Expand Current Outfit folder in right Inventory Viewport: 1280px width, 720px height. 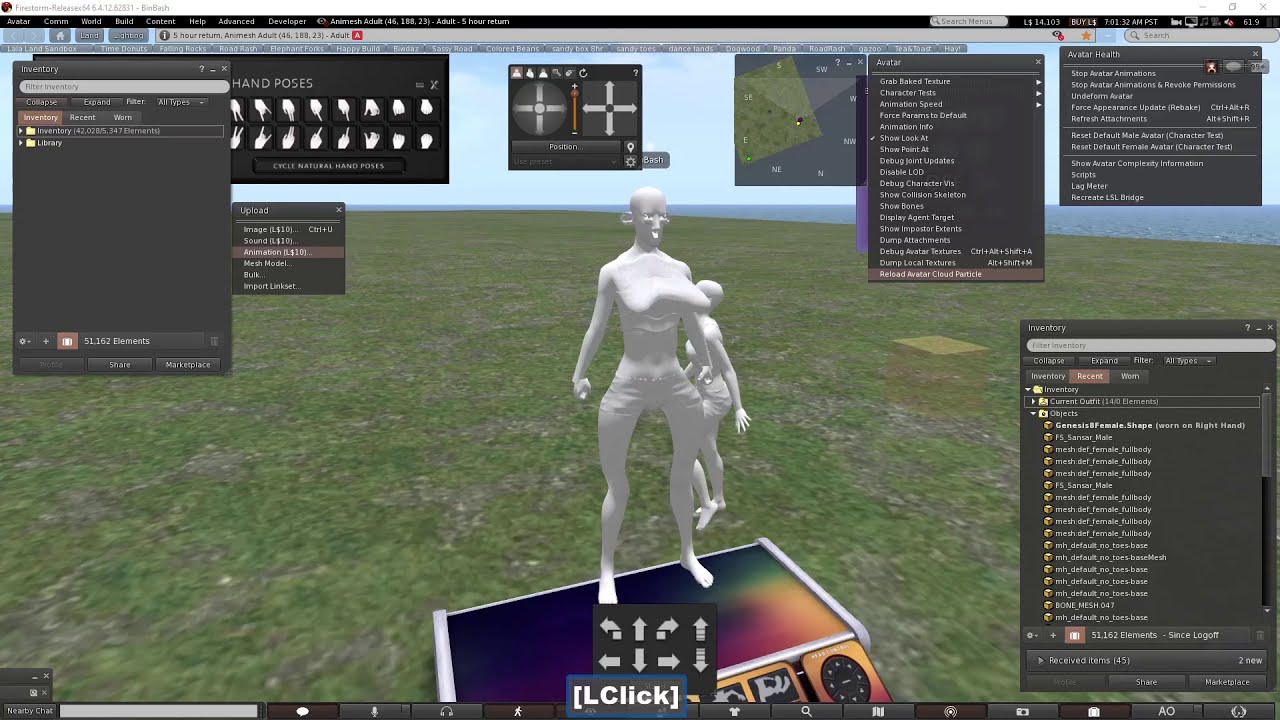pos(1033,402)
